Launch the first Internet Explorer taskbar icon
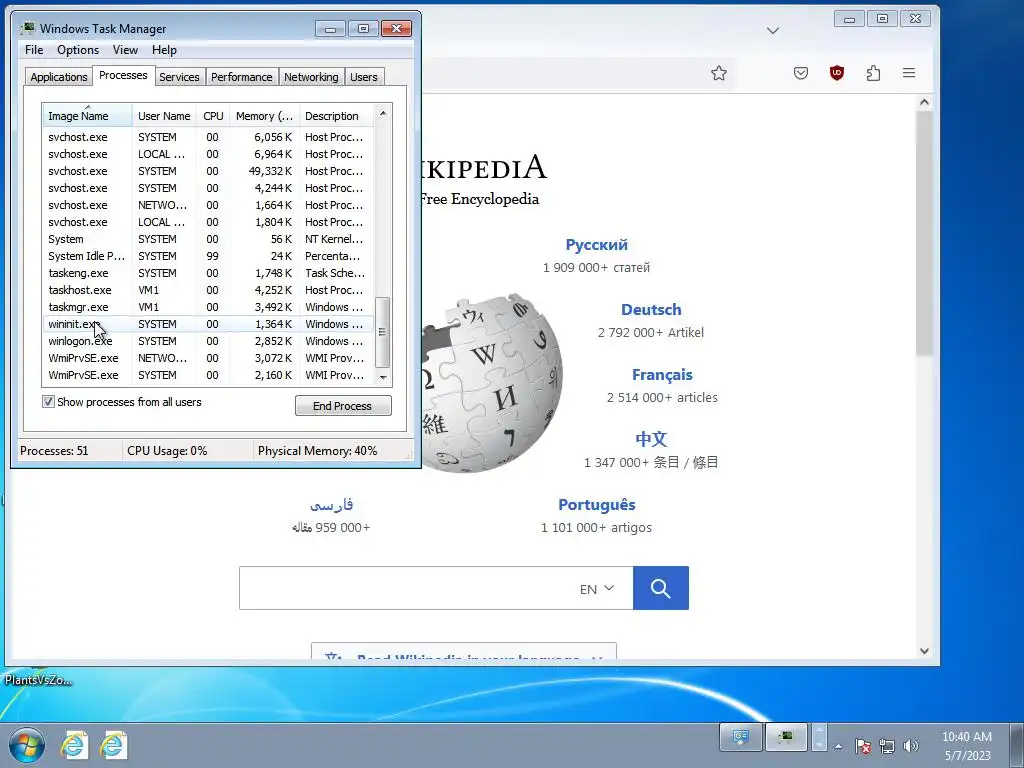Image resolution: width=1024 pixels, height=768 pixels. coord(74,745)
